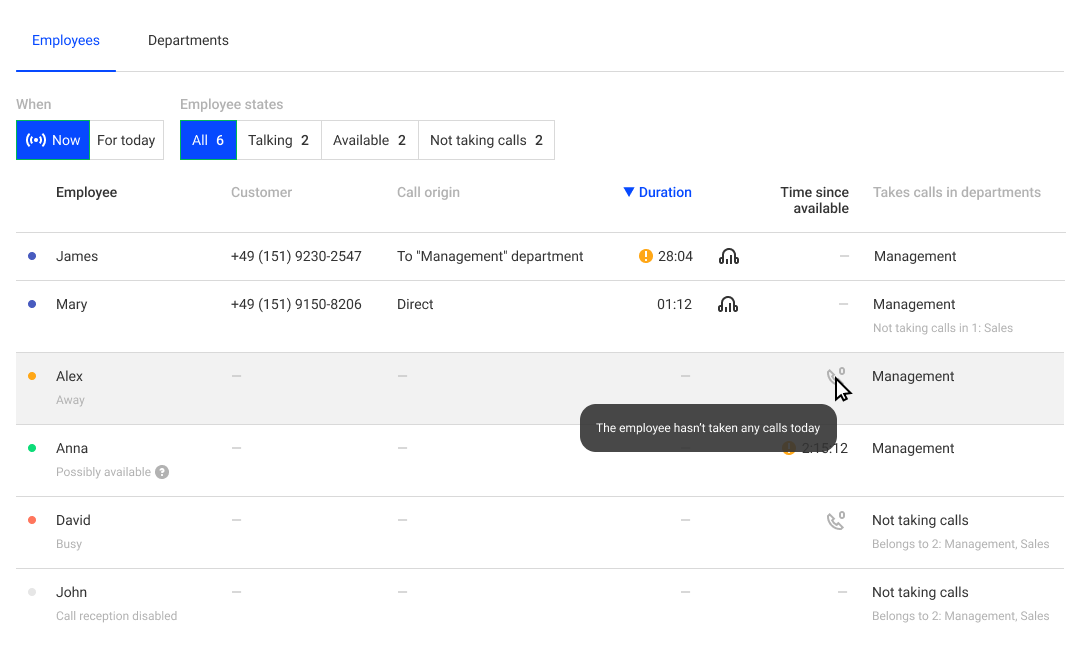
Task: Toggle the Duration column sort arrow
Action: (x=629, y=192)
